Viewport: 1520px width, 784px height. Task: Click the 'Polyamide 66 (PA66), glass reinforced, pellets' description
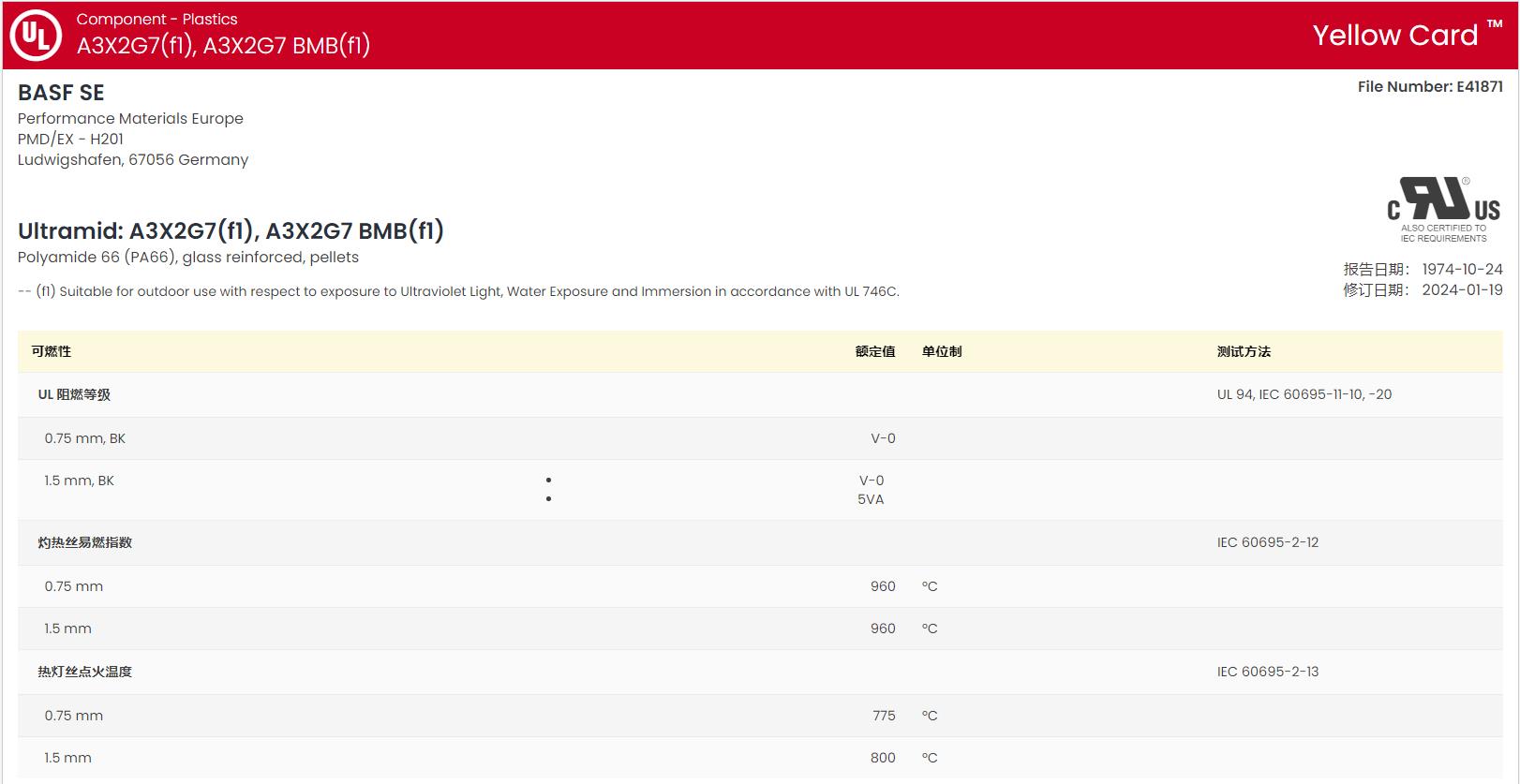(x=188, y=257)
